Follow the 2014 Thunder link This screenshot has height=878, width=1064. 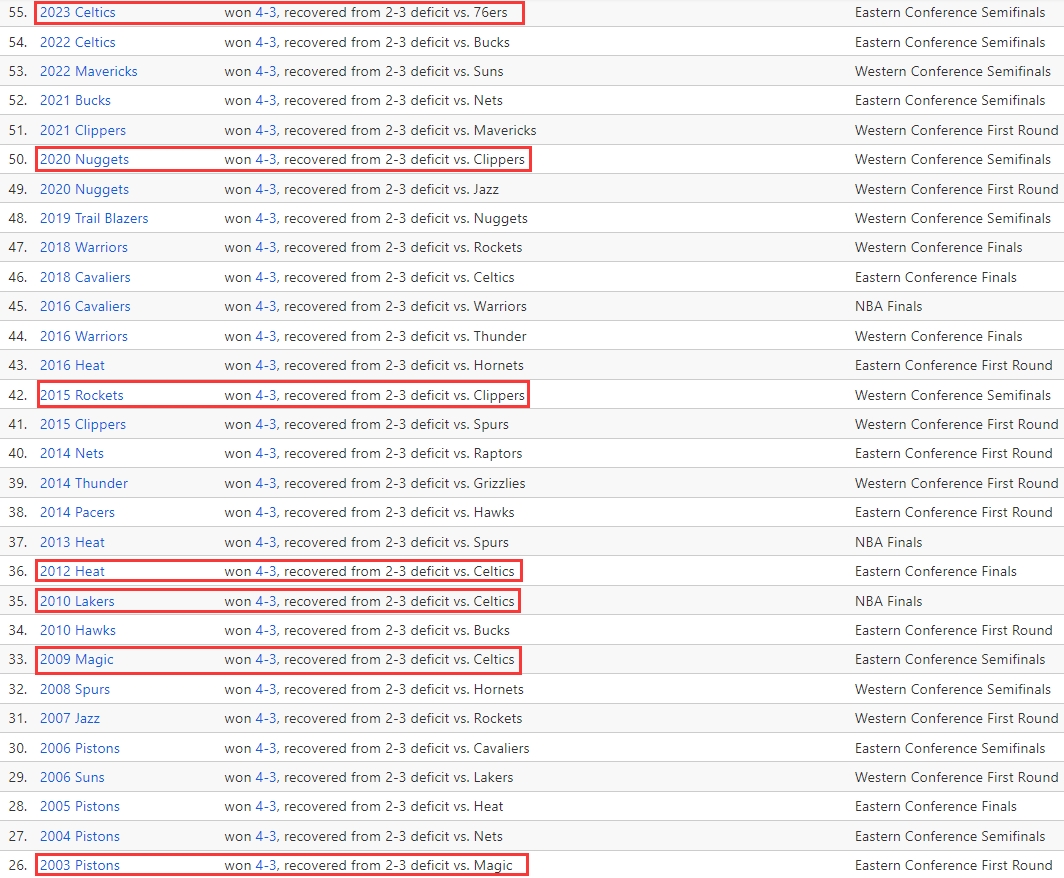tap(84, 484)
